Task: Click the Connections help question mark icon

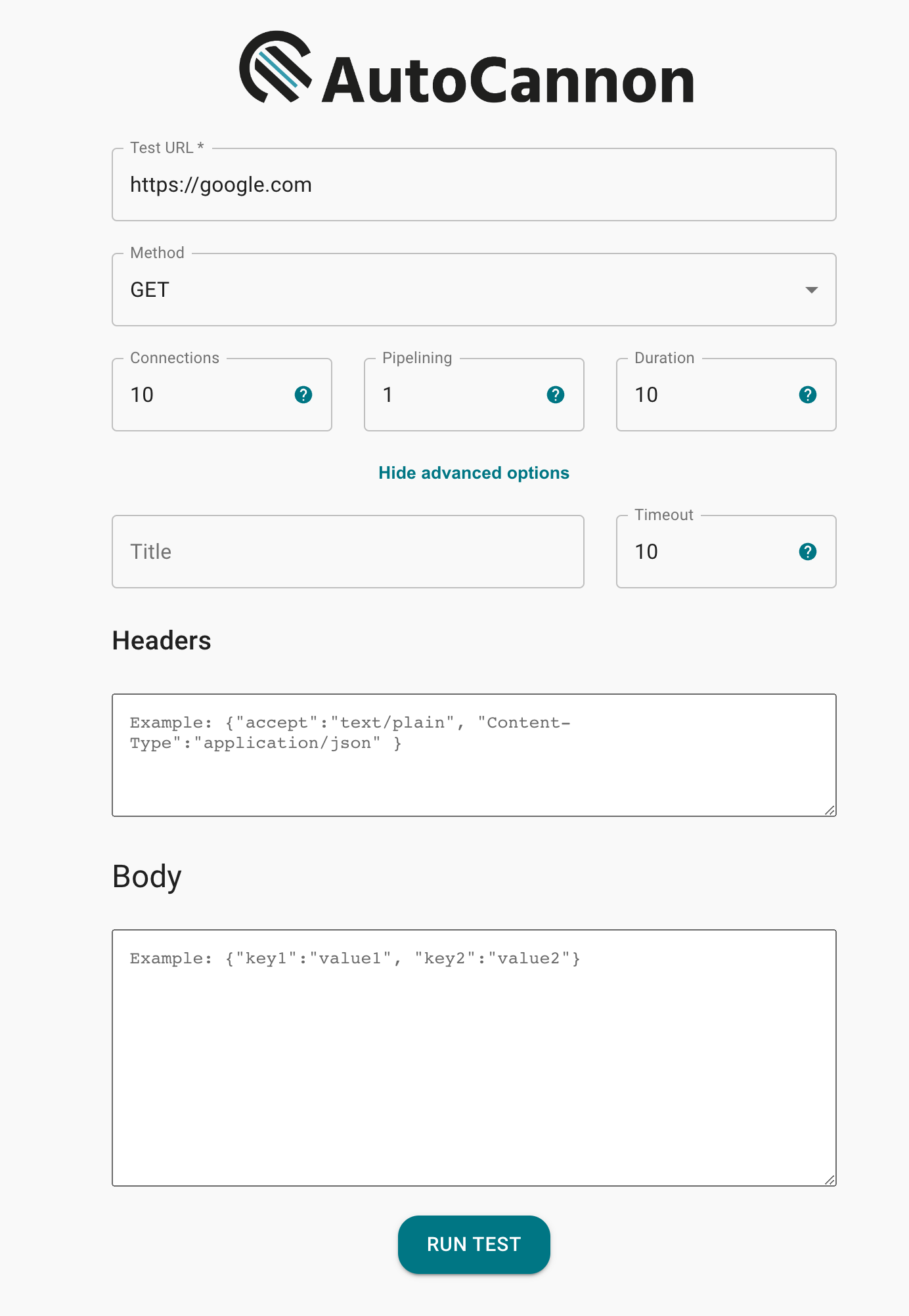Action: (x=303, y=395)
